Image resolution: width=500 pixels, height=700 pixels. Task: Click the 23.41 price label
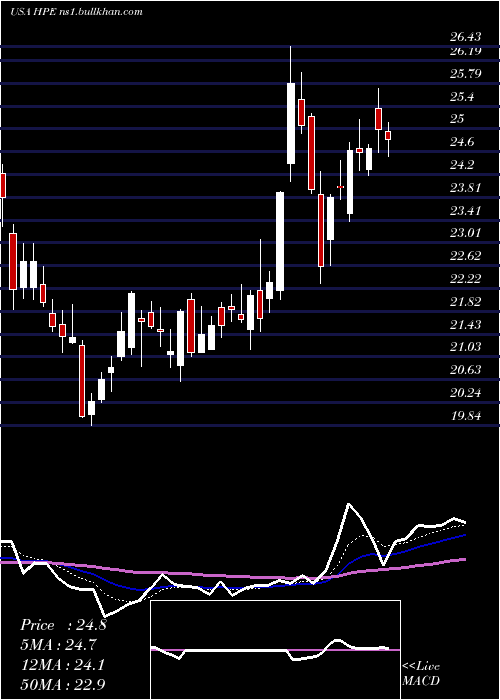[466, 210]
